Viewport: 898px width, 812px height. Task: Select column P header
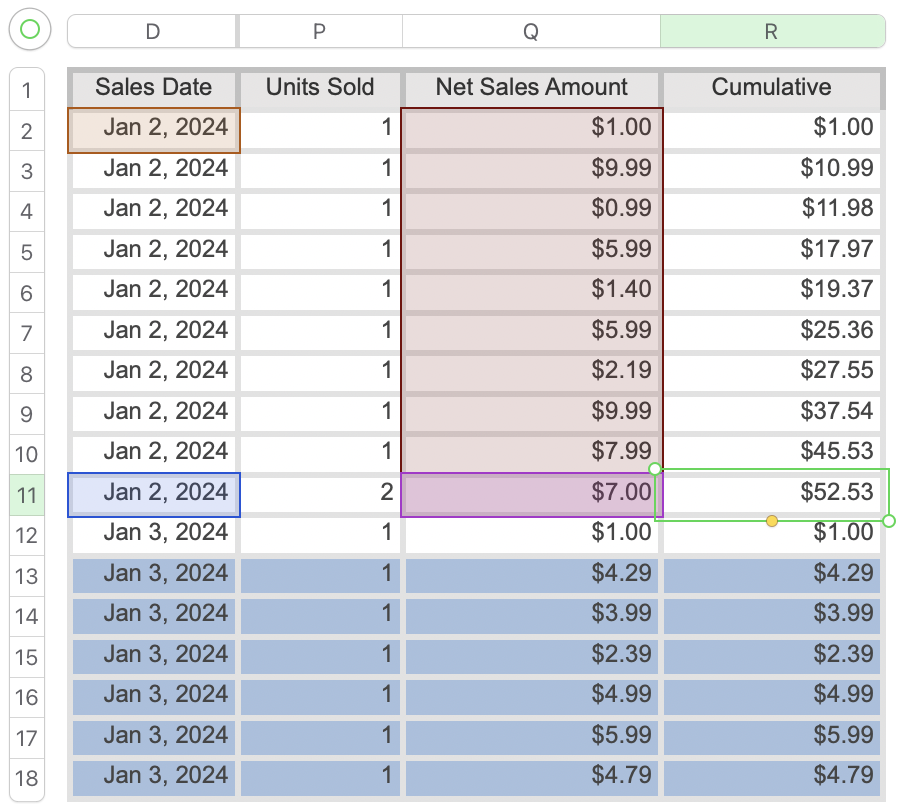(x=319, y=31)
